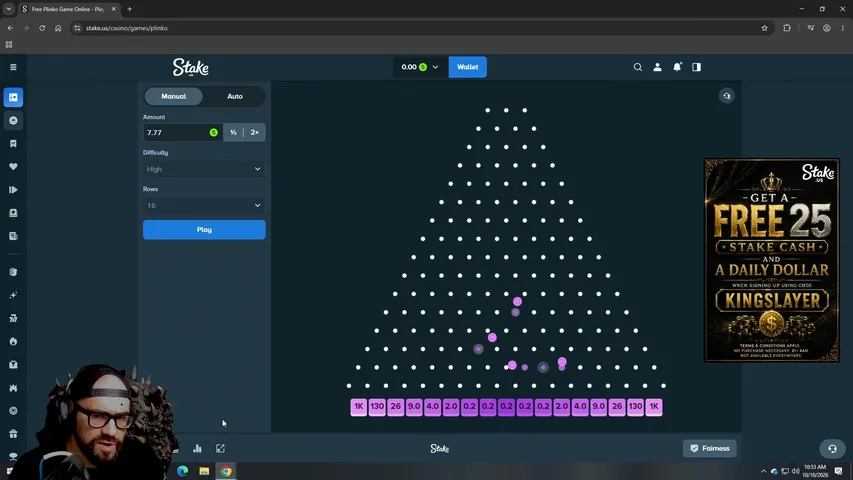Double the bet with 2× button
Screen dimensions: 853x480
[x=255, y=132]
